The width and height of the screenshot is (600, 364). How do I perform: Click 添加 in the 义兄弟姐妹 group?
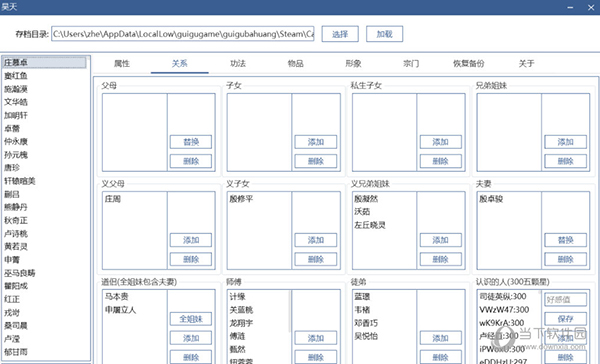click(x=440, y=240)
